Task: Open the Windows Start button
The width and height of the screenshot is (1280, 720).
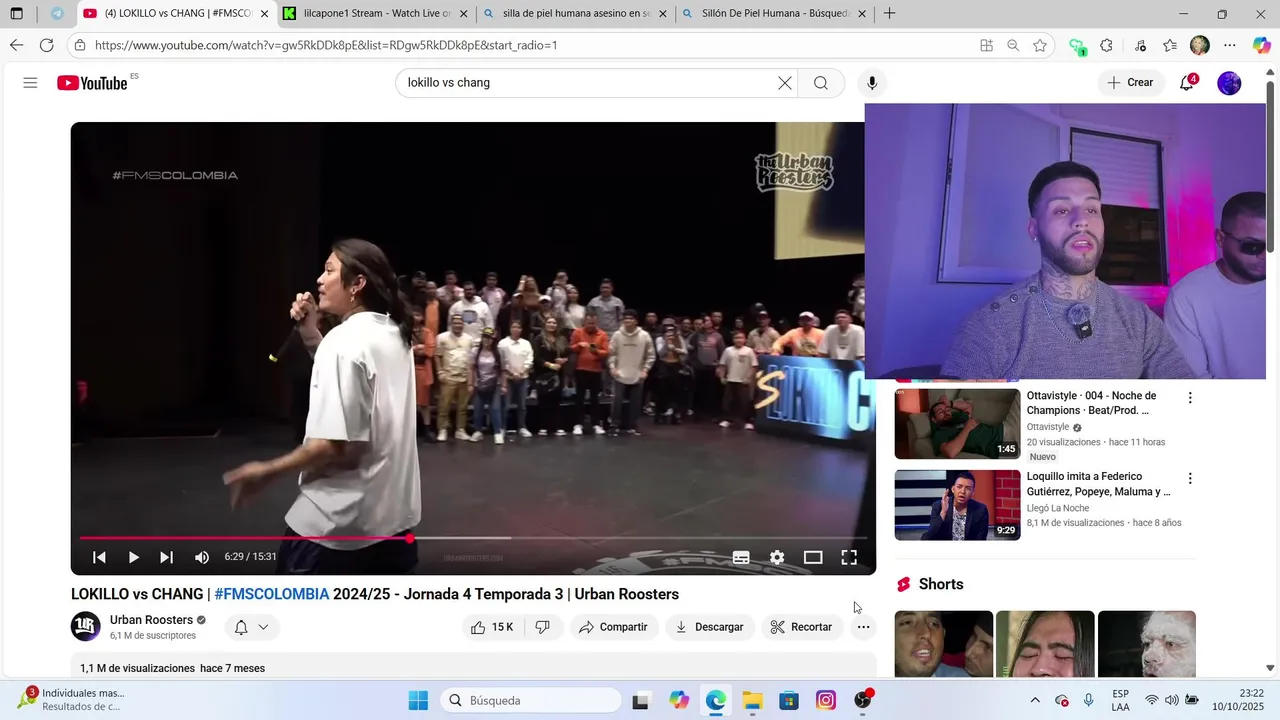Action: click(x=418, y=700)
